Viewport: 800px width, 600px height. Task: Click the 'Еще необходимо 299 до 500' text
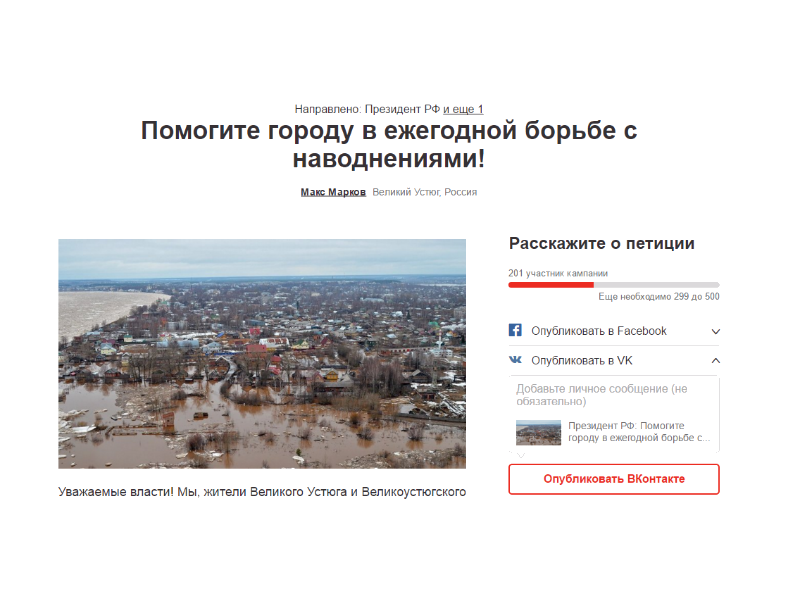tap(658, 297)
